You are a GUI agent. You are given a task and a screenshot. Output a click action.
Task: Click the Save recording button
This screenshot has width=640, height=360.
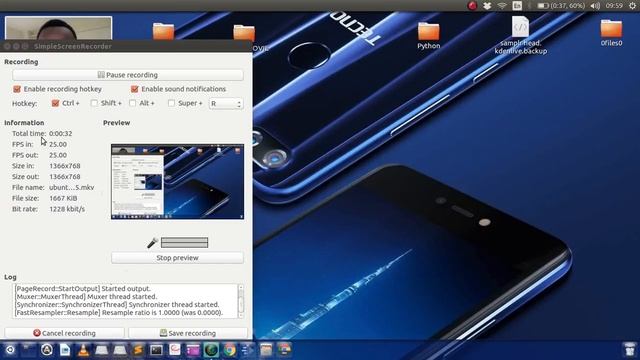tap(188, 333)
